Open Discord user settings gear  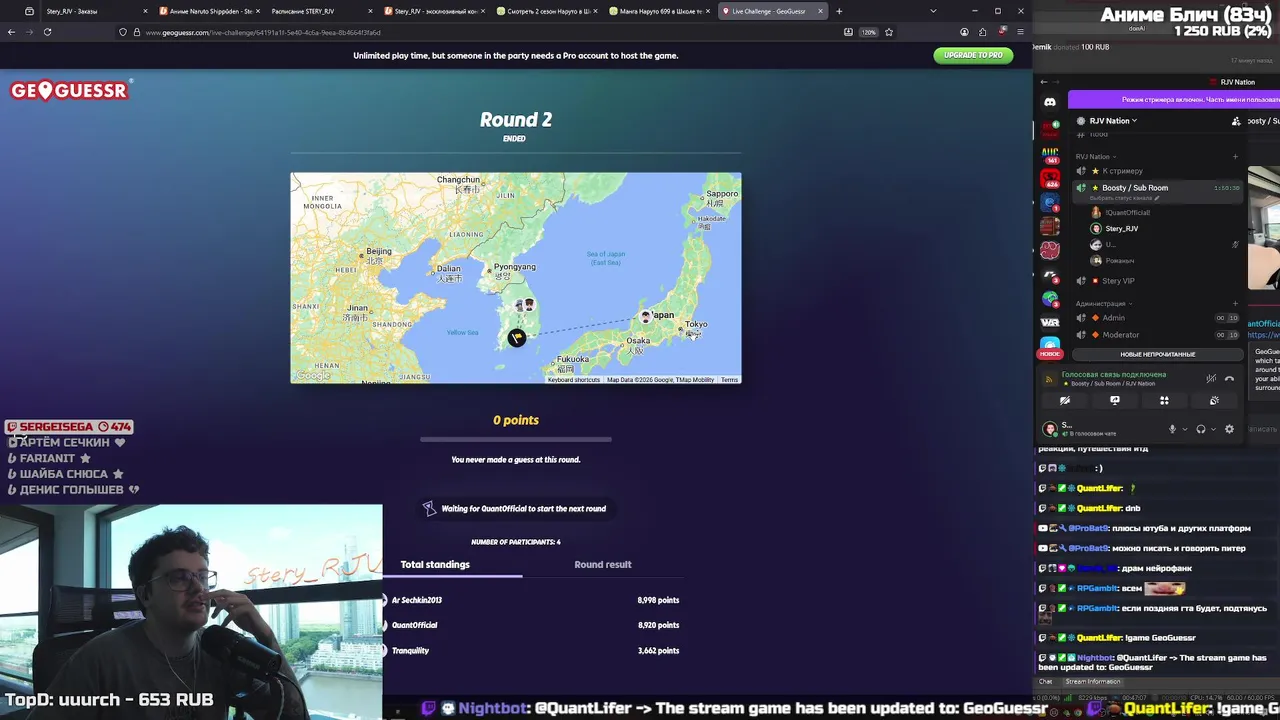click(1229, 429)
